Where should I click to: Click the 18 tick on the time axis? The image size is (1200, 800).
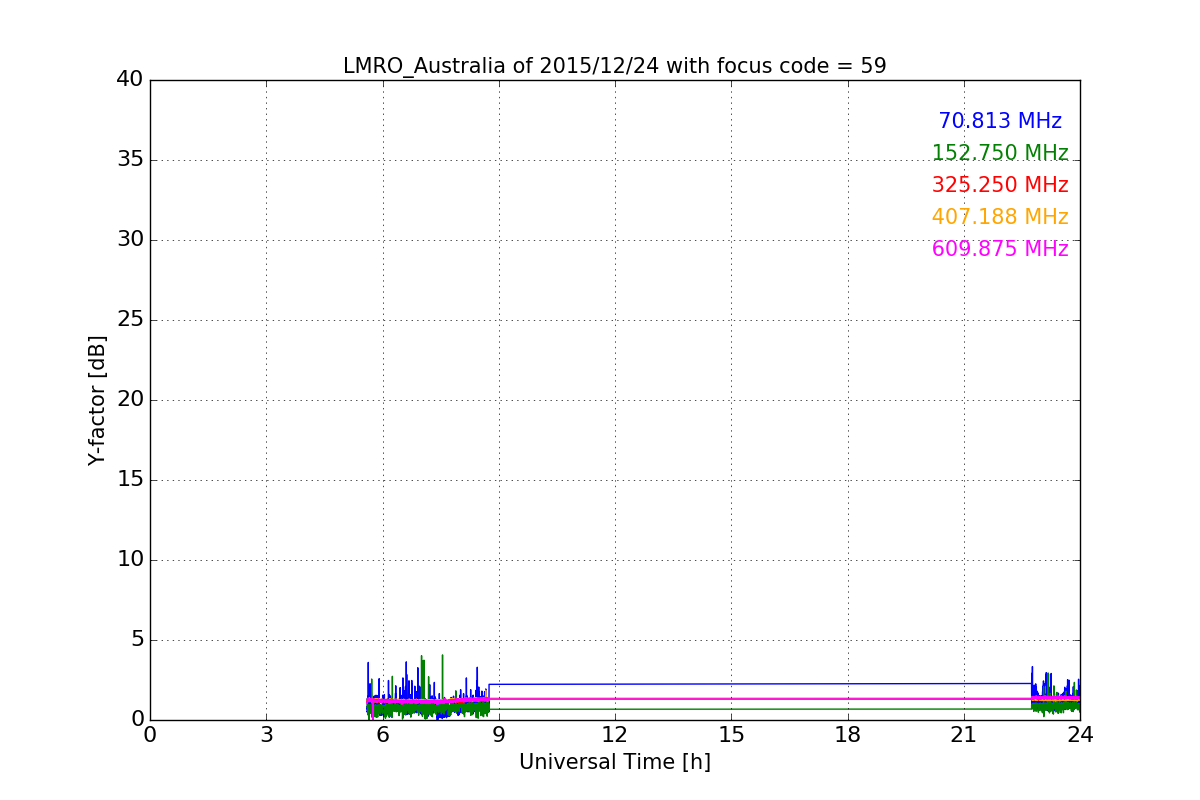848,735
